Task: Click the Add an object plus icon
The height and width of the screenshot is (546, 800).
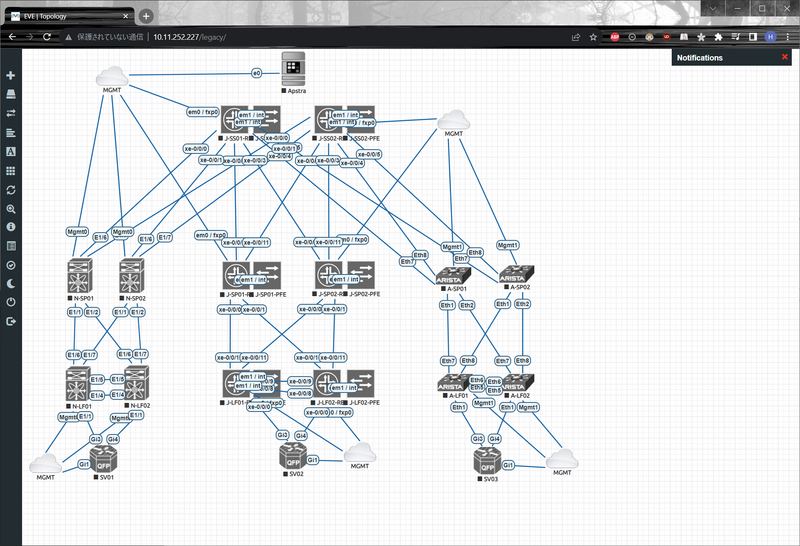Action: (11, 76)
